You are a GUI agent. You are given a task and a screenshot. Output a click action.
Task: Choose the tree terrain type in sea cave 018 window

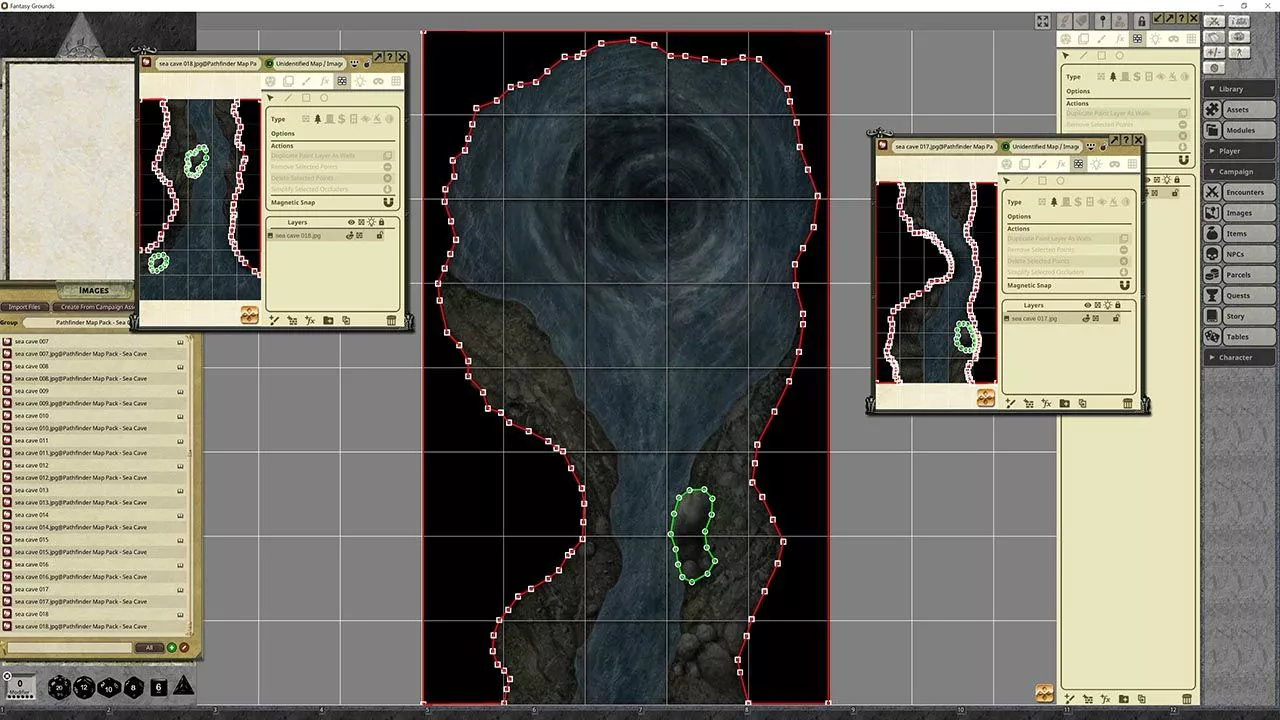318,119
